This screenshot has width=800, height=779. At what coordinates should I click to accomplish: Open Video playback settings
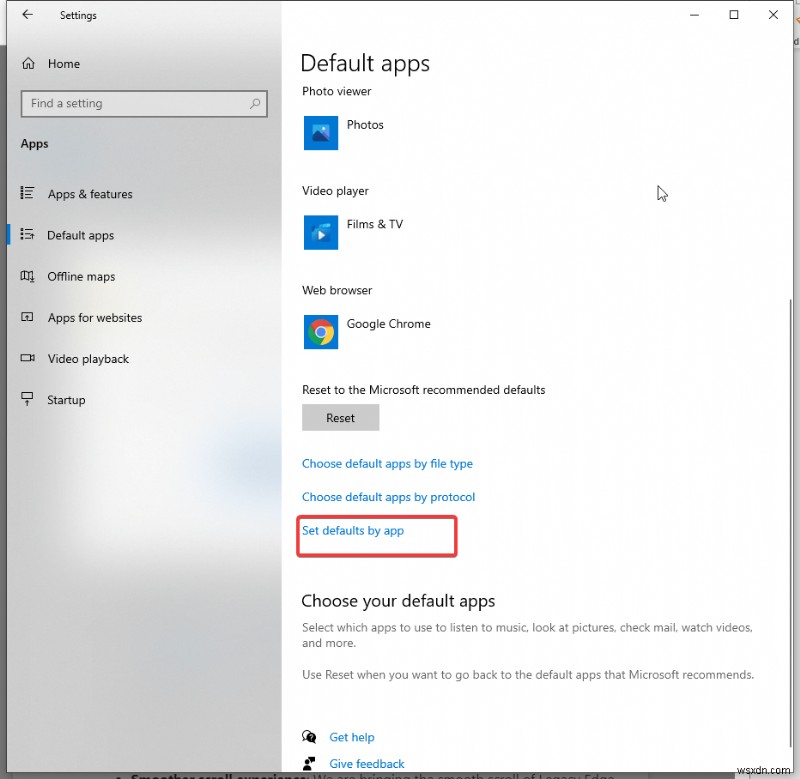coord(88,358)
